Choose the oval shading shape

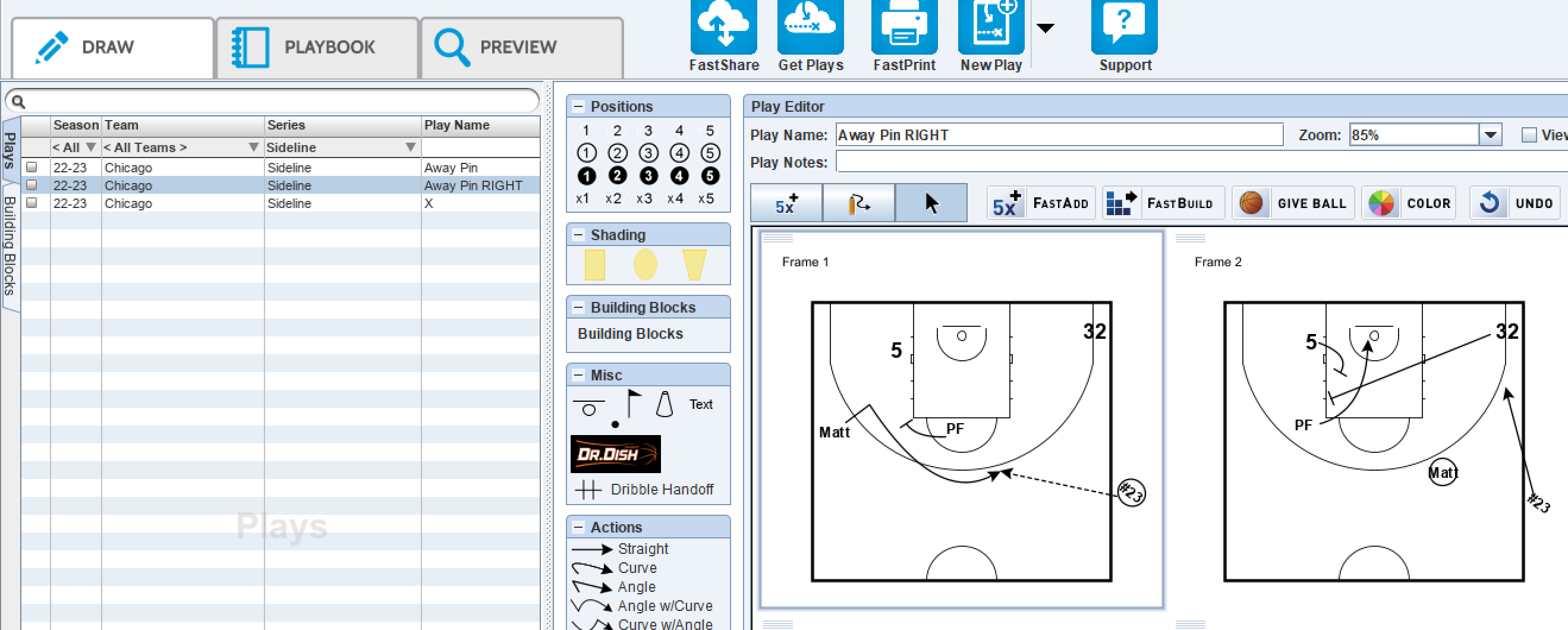(646, 265)
